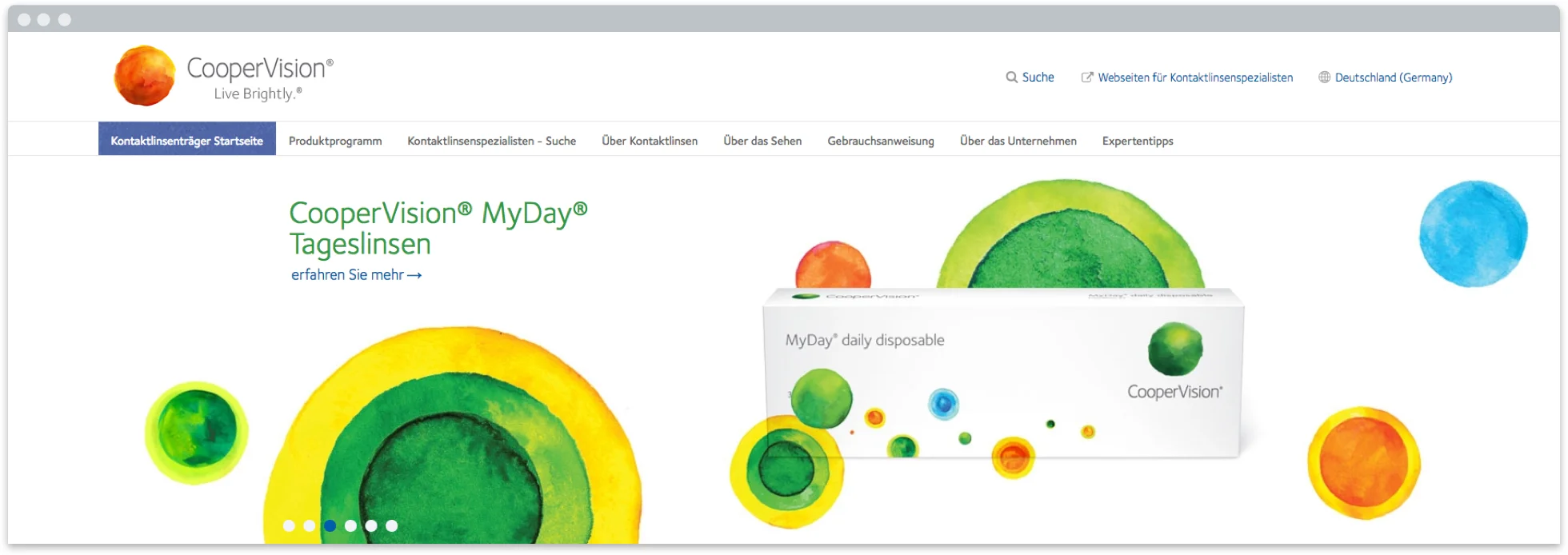The width and height of the screenshot is (1568, 555).
Task: Go to second carousel slide dot
Action: tap(310, 525)
